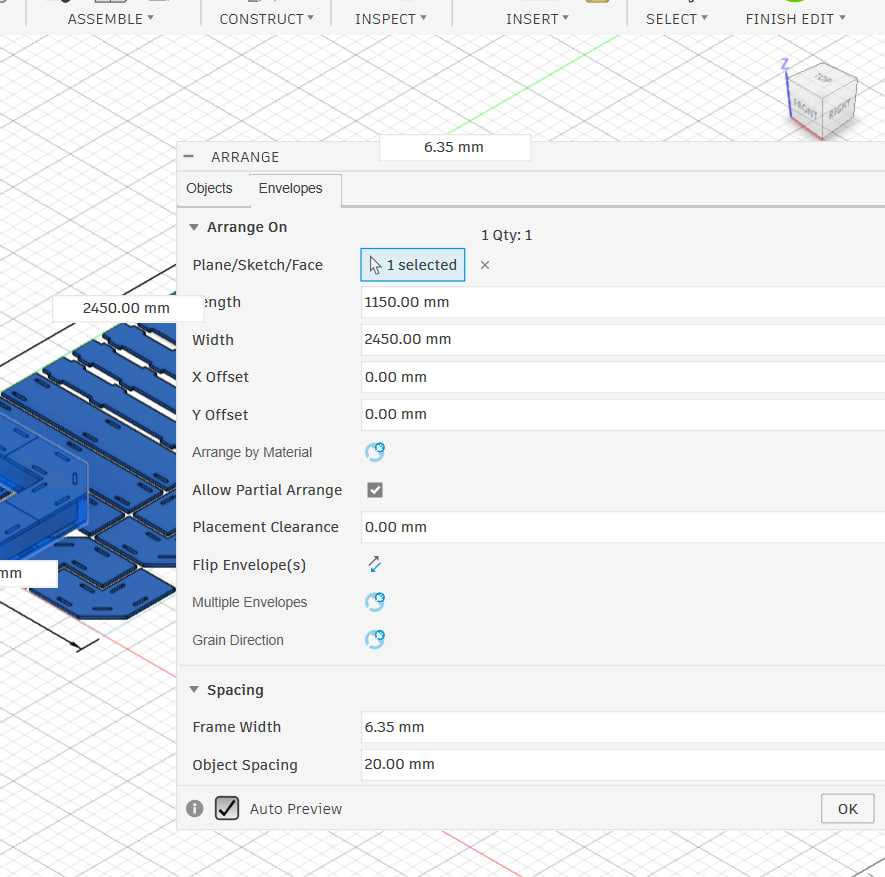Click the ViewCube FRONT face

tap(805, 109)
